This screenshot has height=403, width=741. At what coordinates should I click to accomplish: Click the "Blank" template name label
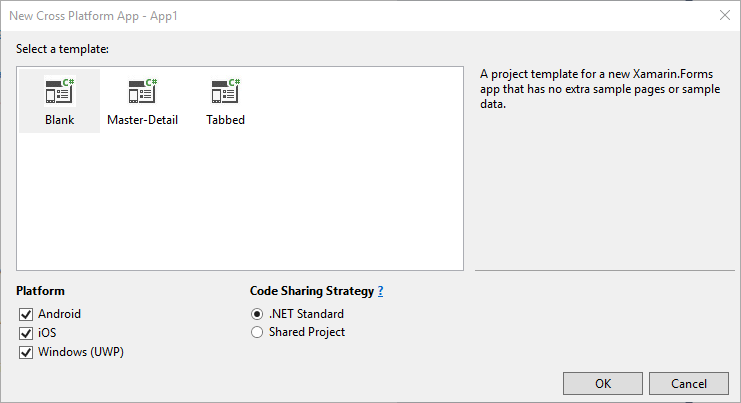[59, 120]
